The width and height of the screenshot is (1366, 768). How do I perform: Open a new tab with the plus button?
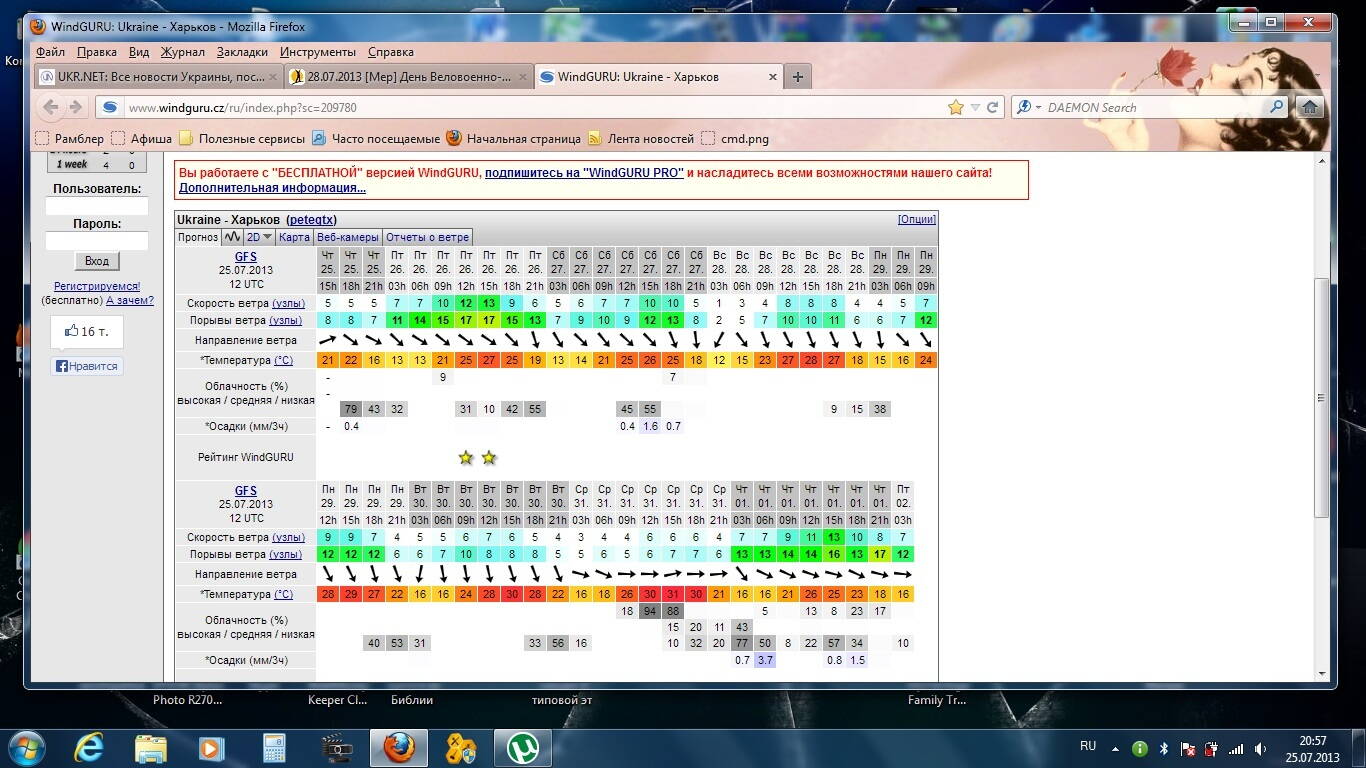[797, 77]
